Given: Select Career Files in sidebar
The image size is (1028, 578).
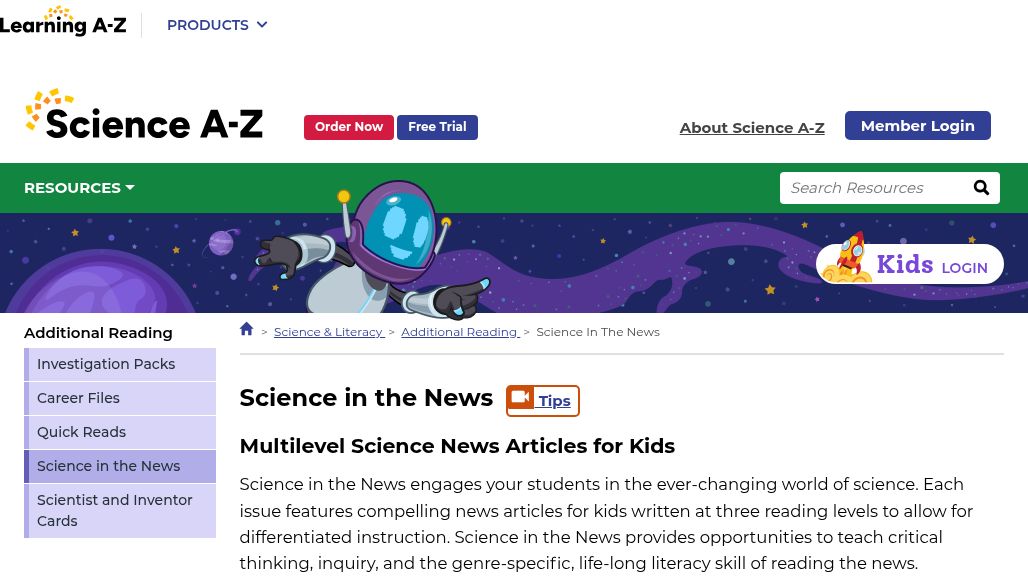Looking at the screenshot, I should [x=78, y=398].
